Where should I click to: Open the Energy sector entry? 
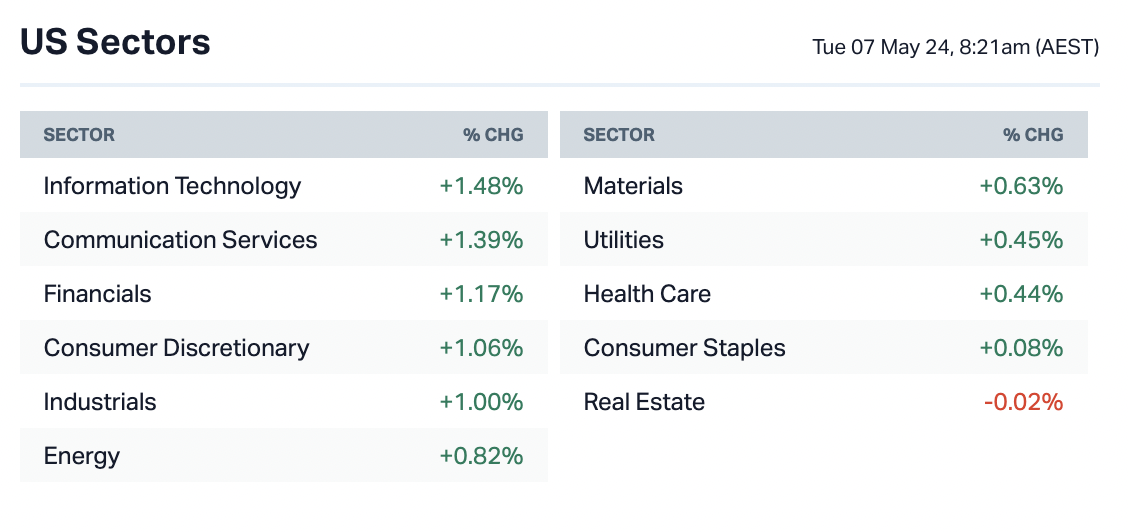coord(82,456)
